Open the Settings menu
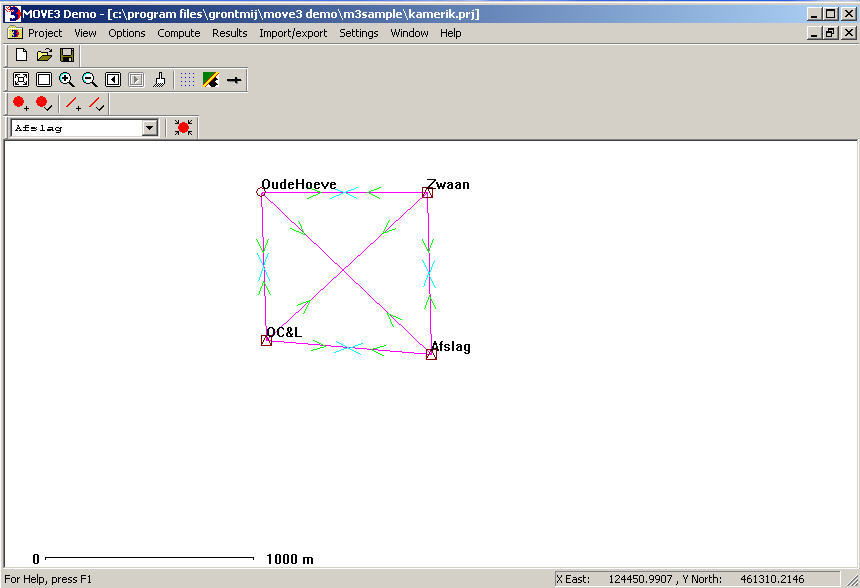 click(x=359, y=33)
